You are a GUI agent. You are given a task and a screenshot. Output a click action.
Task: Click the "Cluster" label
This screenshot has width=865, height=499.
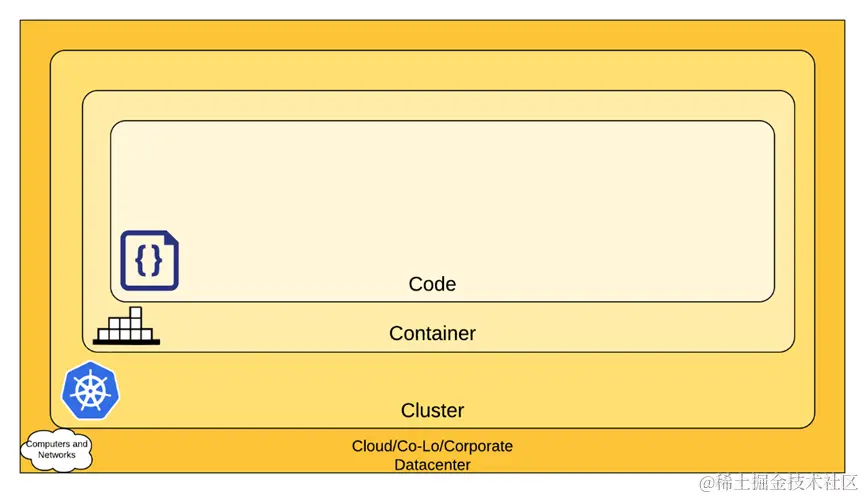(432, 410)
